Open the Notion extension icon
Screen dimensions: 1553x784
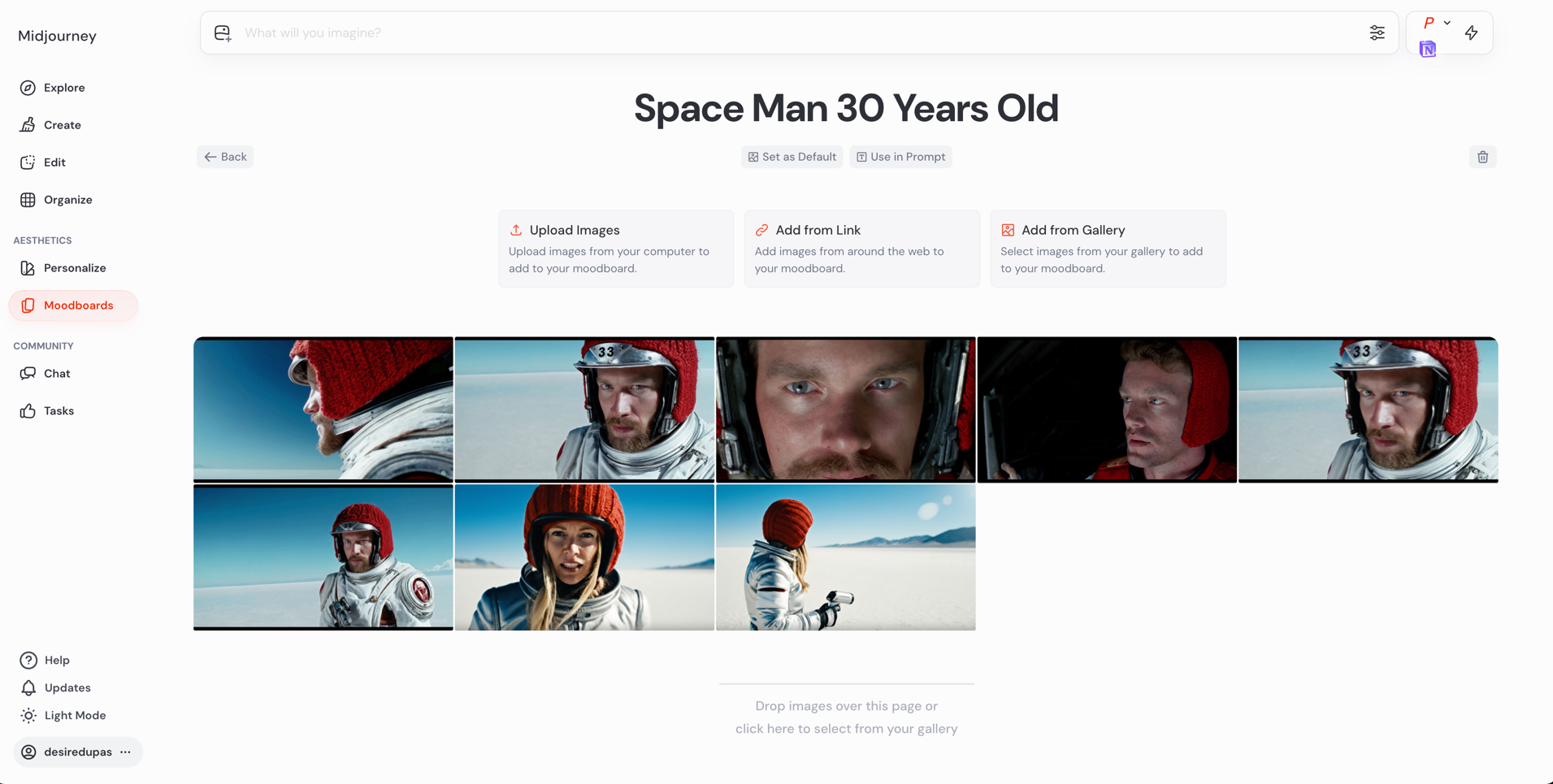pos(1427,50)
